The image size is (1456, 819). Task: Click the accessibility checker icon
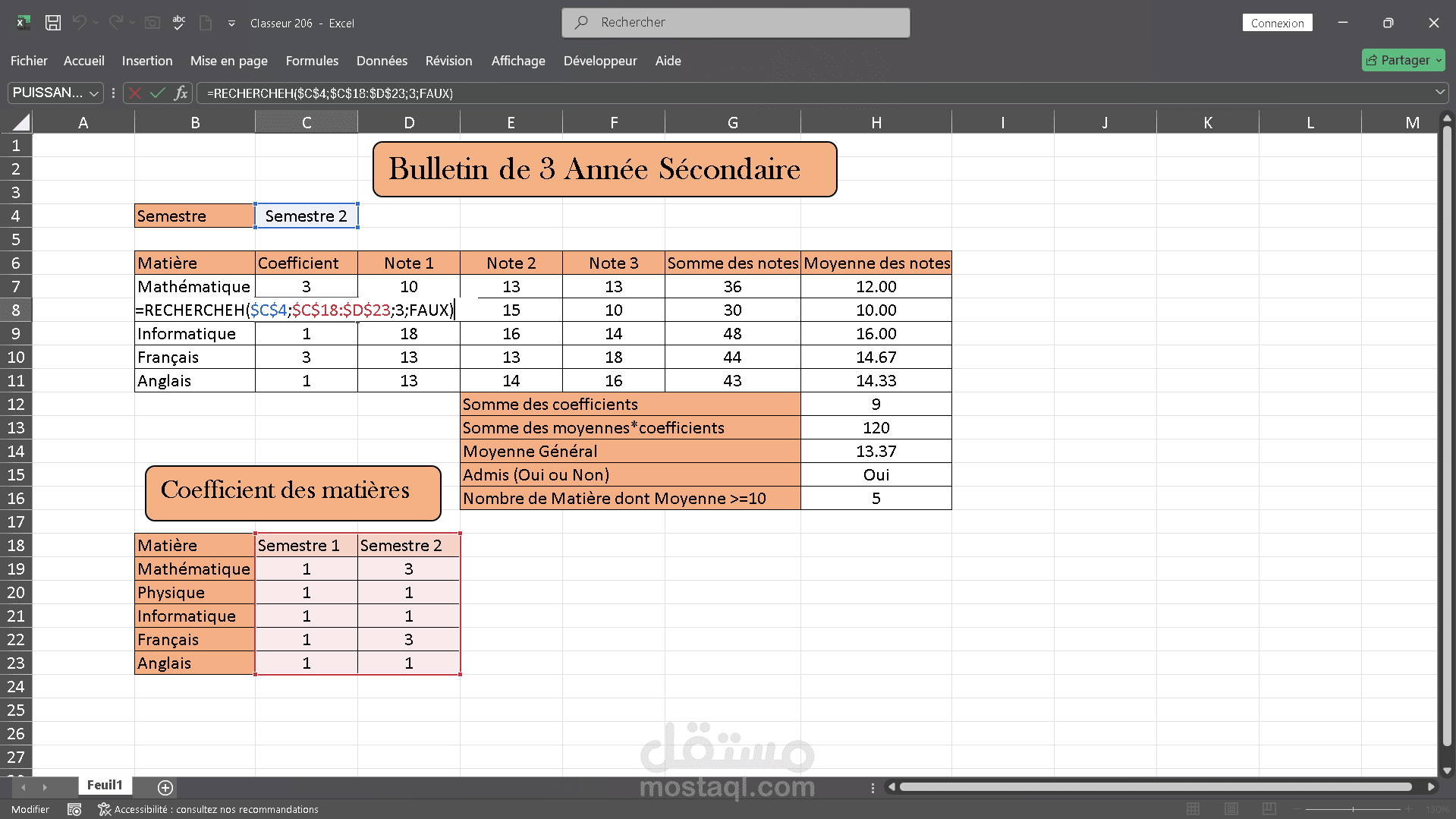105,809
